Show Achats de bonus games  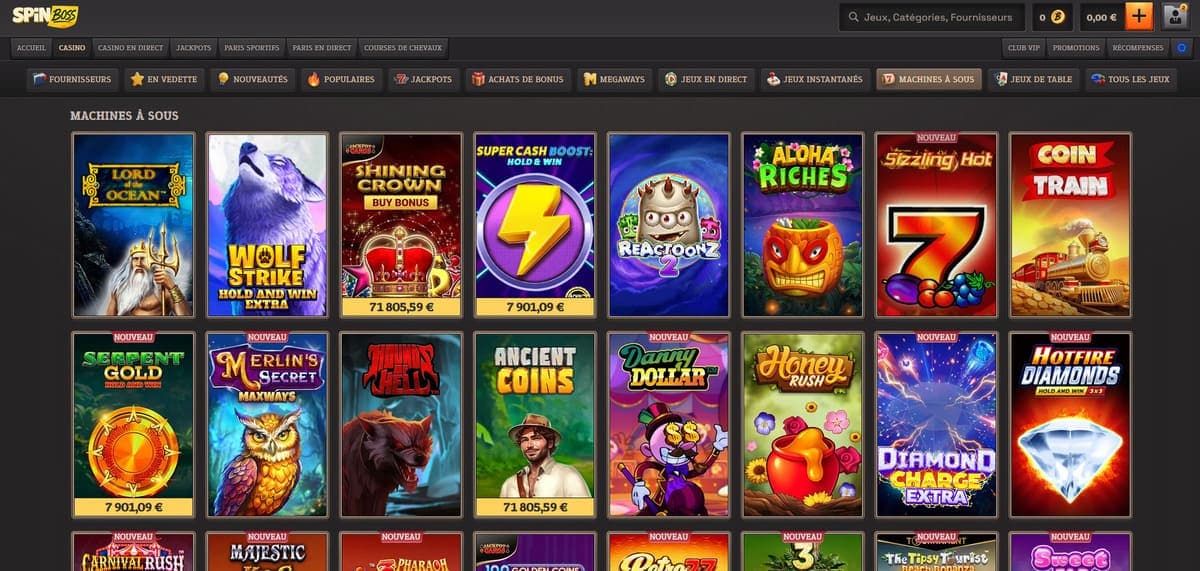(519, 79)
